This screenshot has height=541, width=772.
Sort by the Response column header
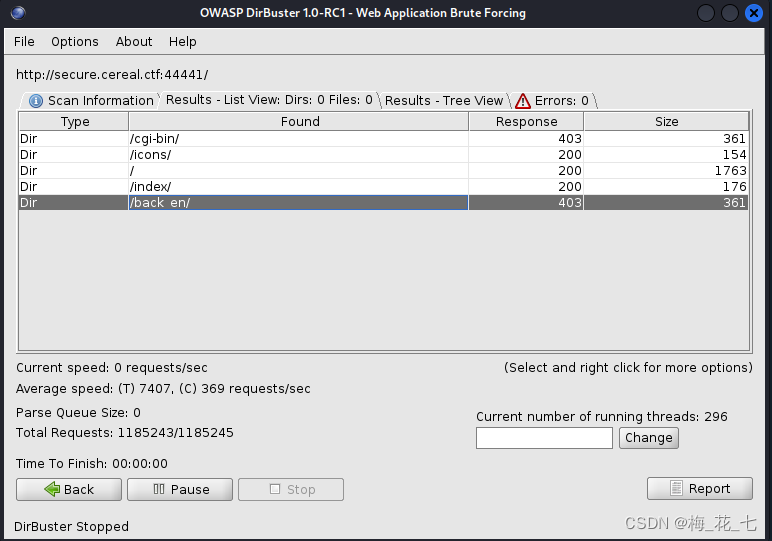pyautogui.click(x=526, y=122)
